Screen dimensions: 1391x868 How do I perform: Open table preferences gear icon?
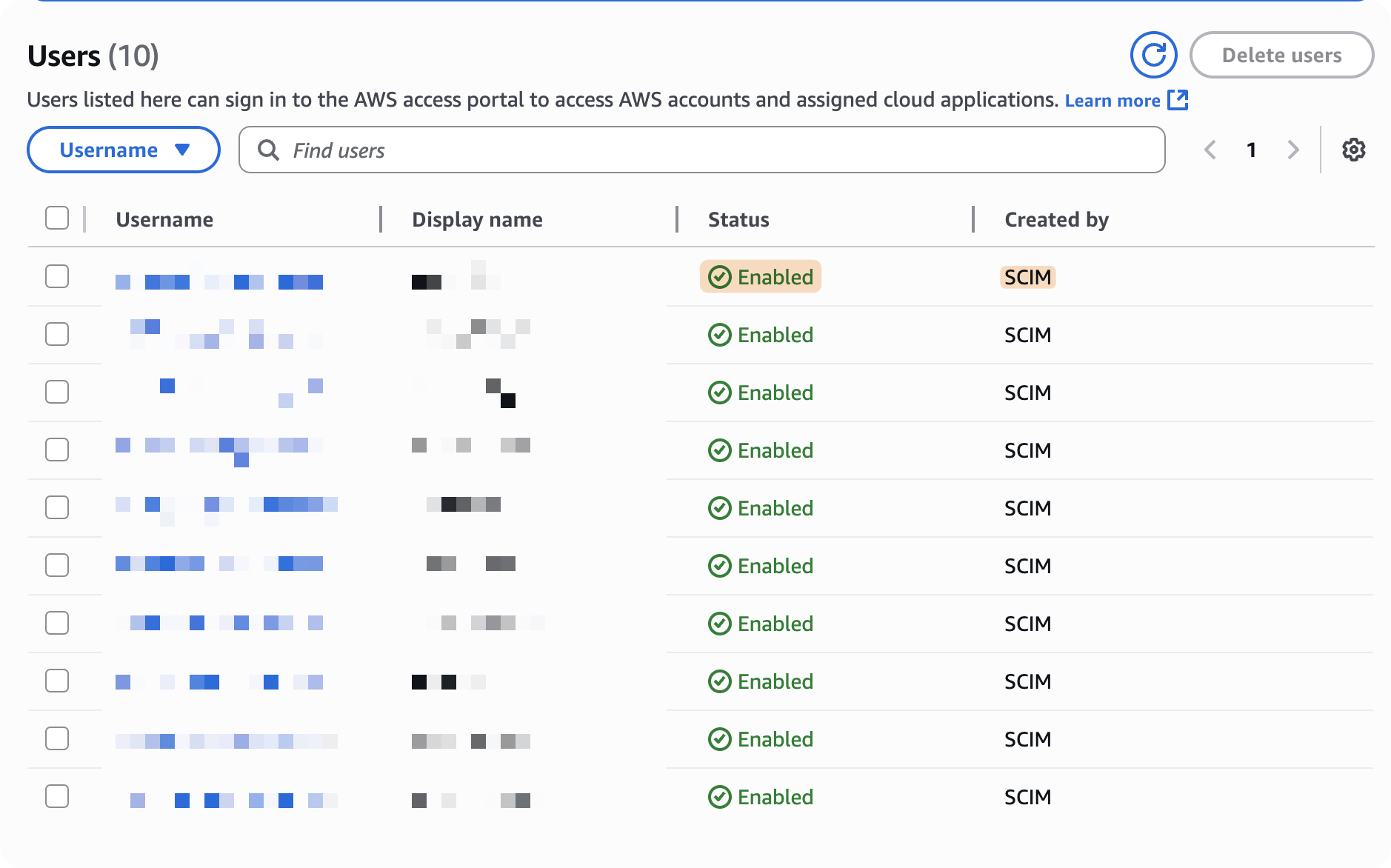point(1353,150)
